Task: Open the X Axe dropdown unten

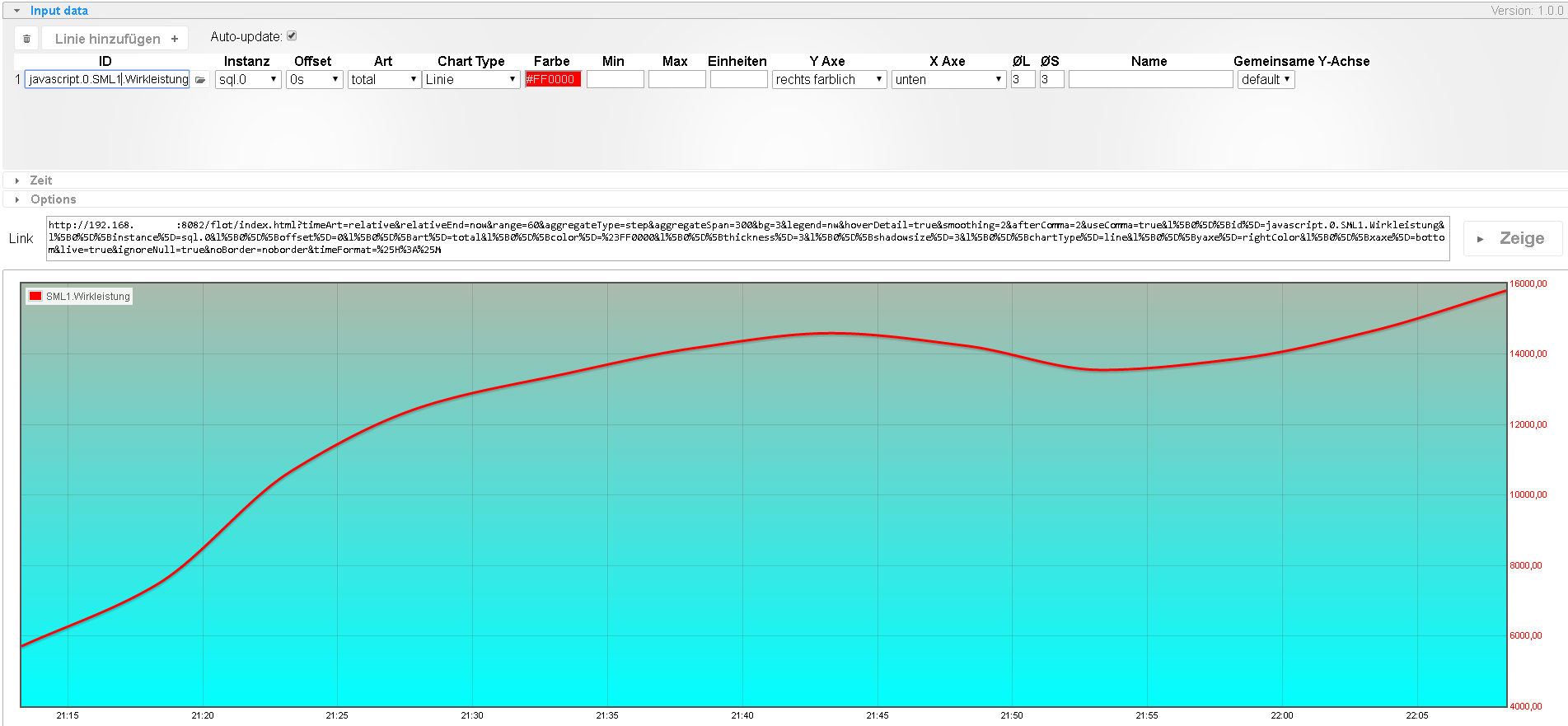Action: [948, 80]
